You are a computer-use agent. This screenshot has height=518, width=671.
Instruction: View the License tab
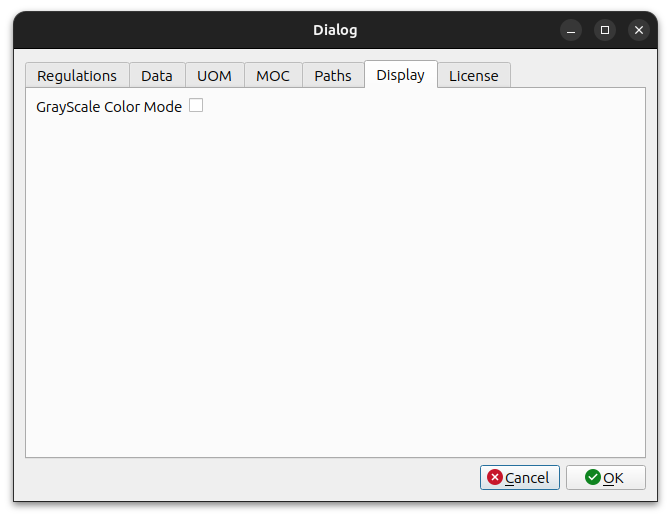474,76
